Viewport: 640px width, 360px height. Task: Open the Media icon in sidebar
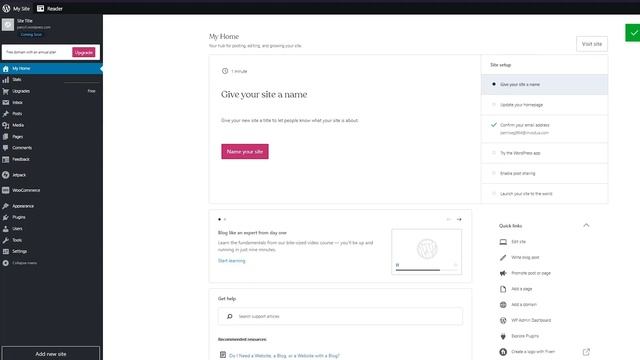(6, 125)
